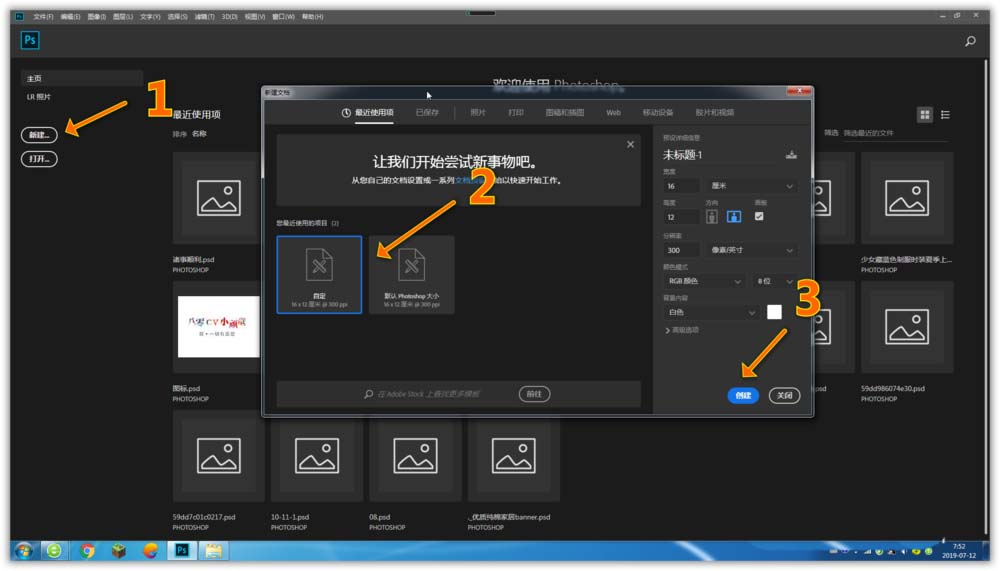The height and width of the screenshot is (571, 1000).
Task: Click the Photoshop icon in the taskbar
Action: coord(182,551)
